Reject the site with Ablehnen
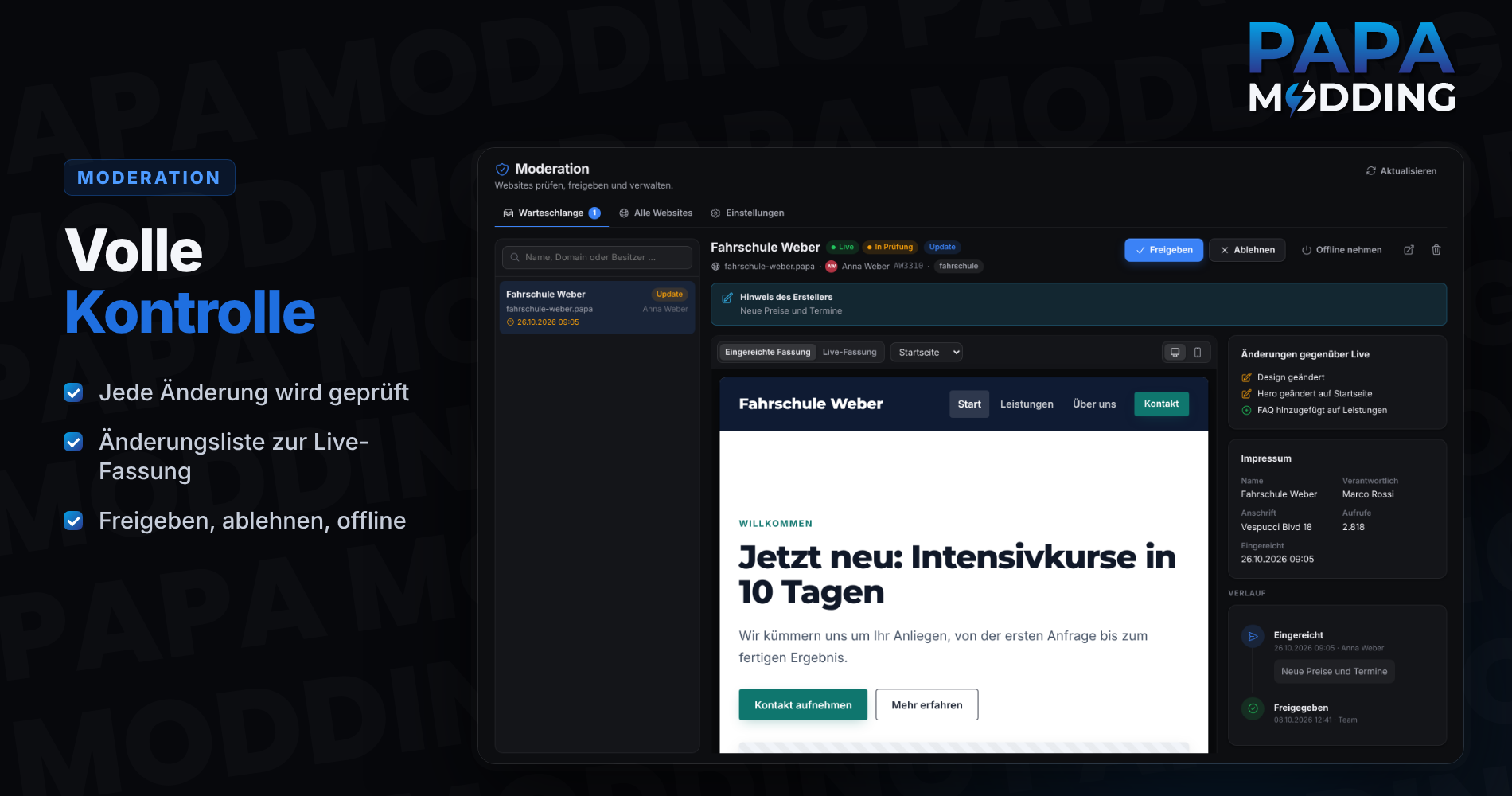This screenshot has height=796, width=1512. pyautogui.click(x=1247, y=250)
